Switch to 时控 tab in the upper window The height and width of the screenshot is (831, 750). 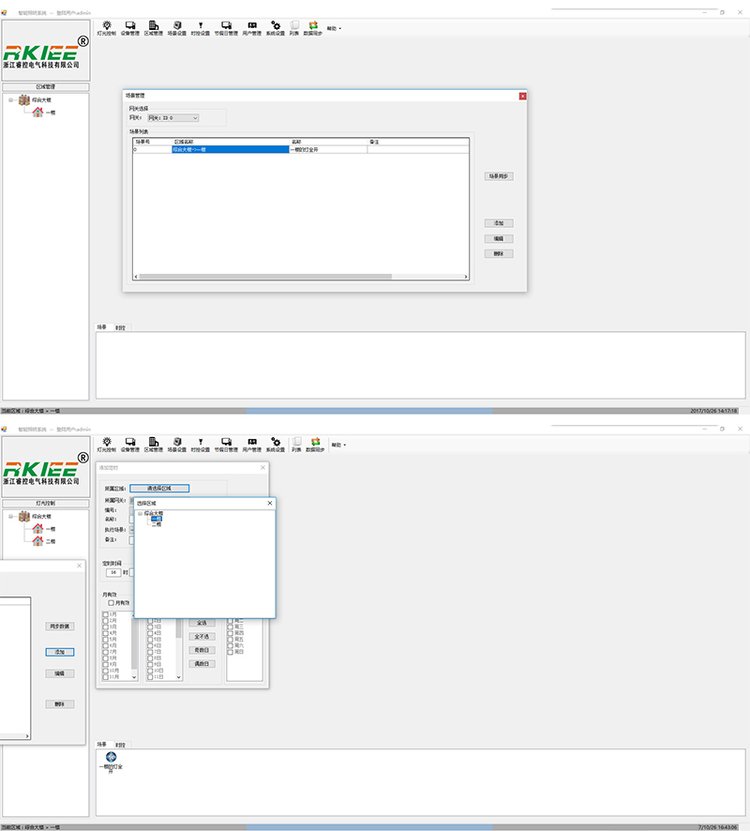tap(120, 327)
